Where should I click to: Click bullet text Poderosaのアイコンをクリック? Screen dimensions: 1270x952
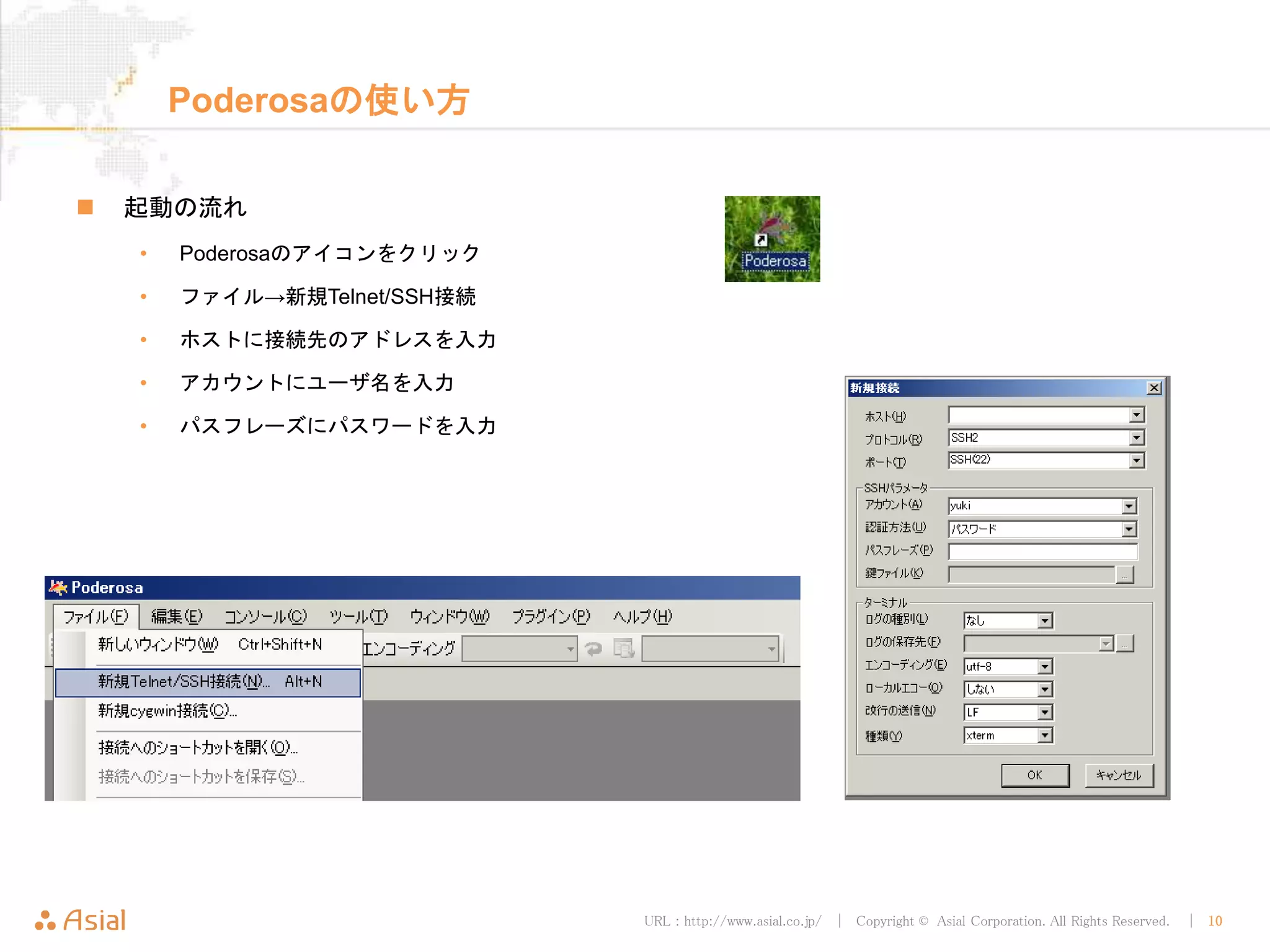pyautogui.click(x=330, y=253)
